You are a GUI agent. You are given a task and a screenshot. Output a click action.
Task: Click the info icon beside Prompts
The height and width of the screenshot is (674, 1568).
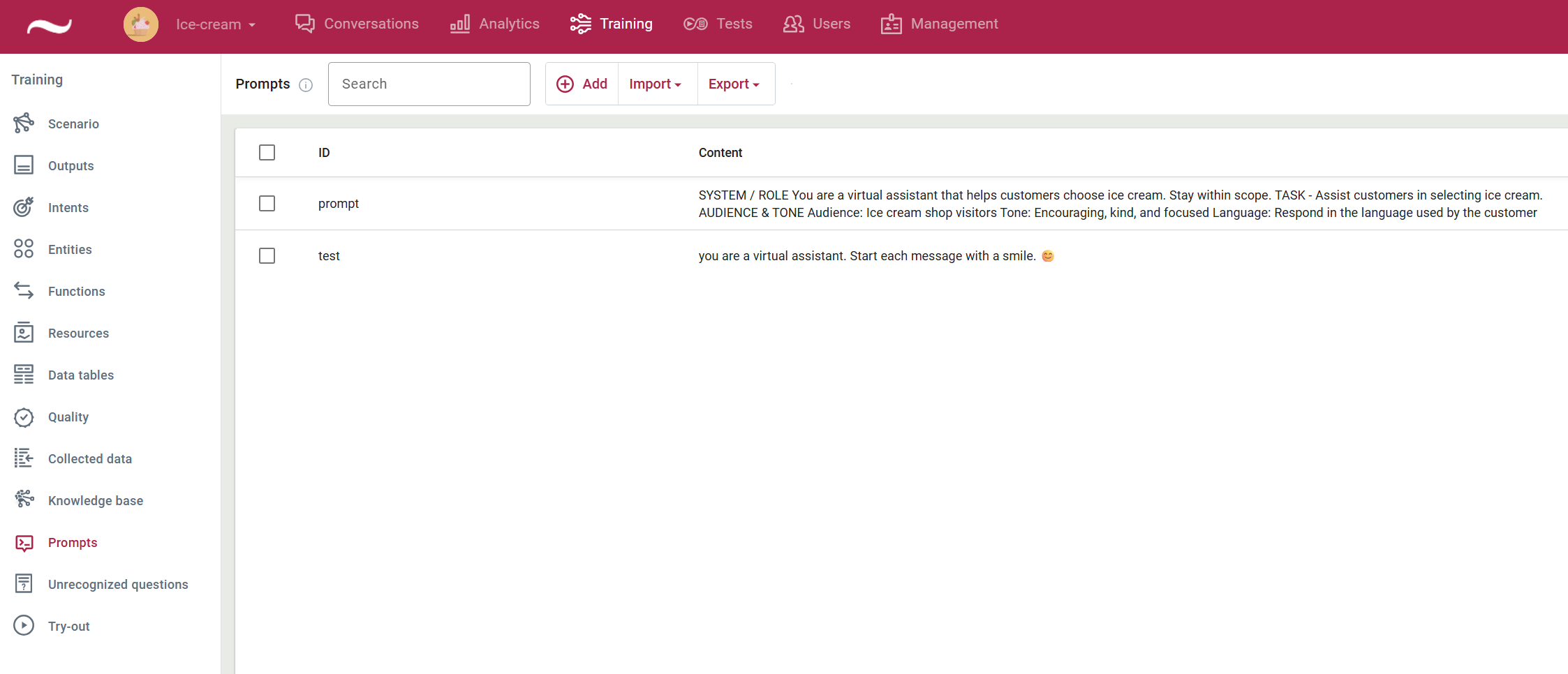[306, 85]
